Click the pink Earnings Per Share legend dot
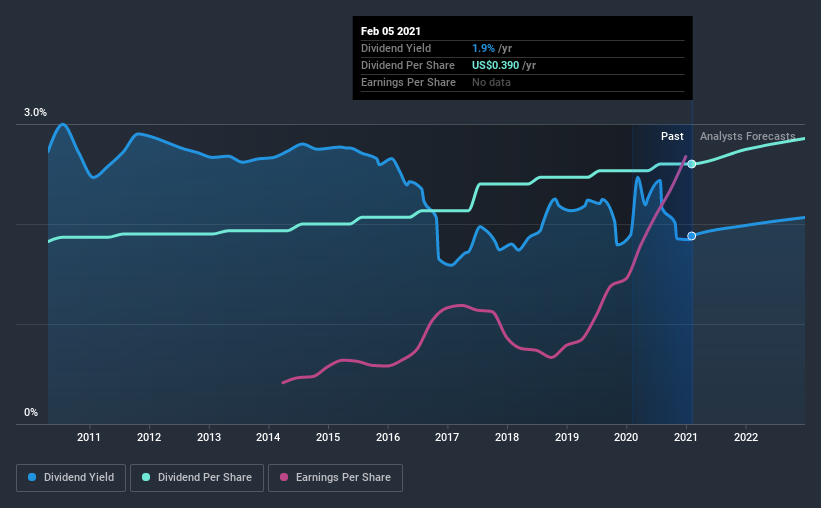Viewport: 821px width, 508px height. point(284,477)
